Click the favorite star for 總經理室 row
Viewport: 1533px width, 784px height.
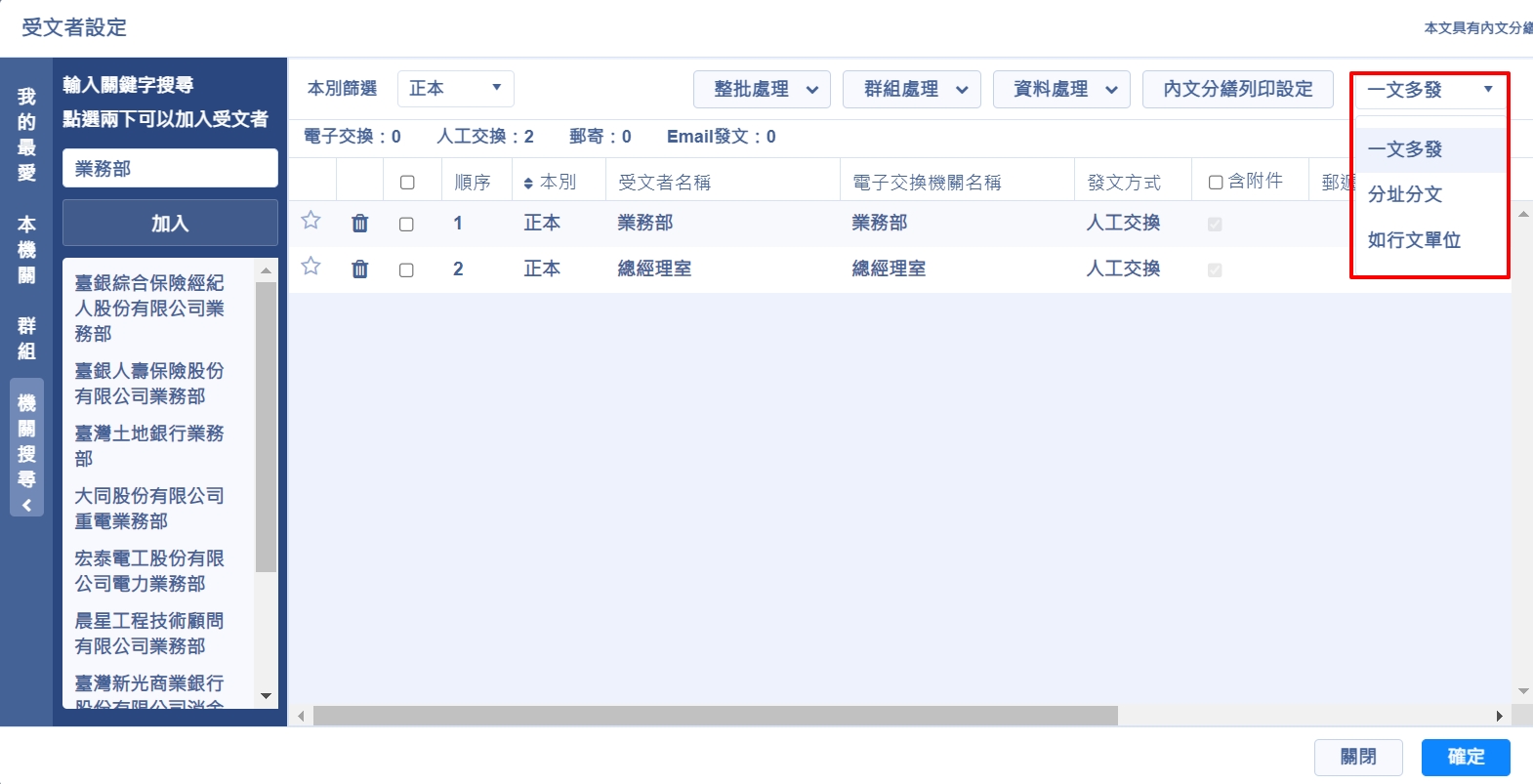pyautogui.click(x=311, y=267)
